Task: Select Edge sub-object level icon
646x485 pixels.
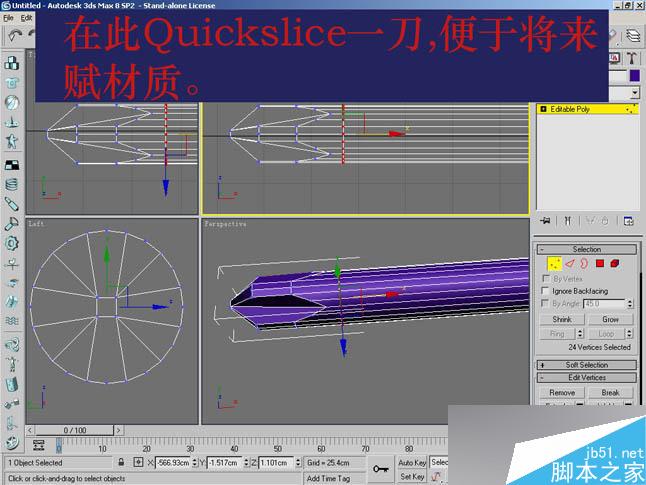Action: pyautogui.click(x=570, y=263)
